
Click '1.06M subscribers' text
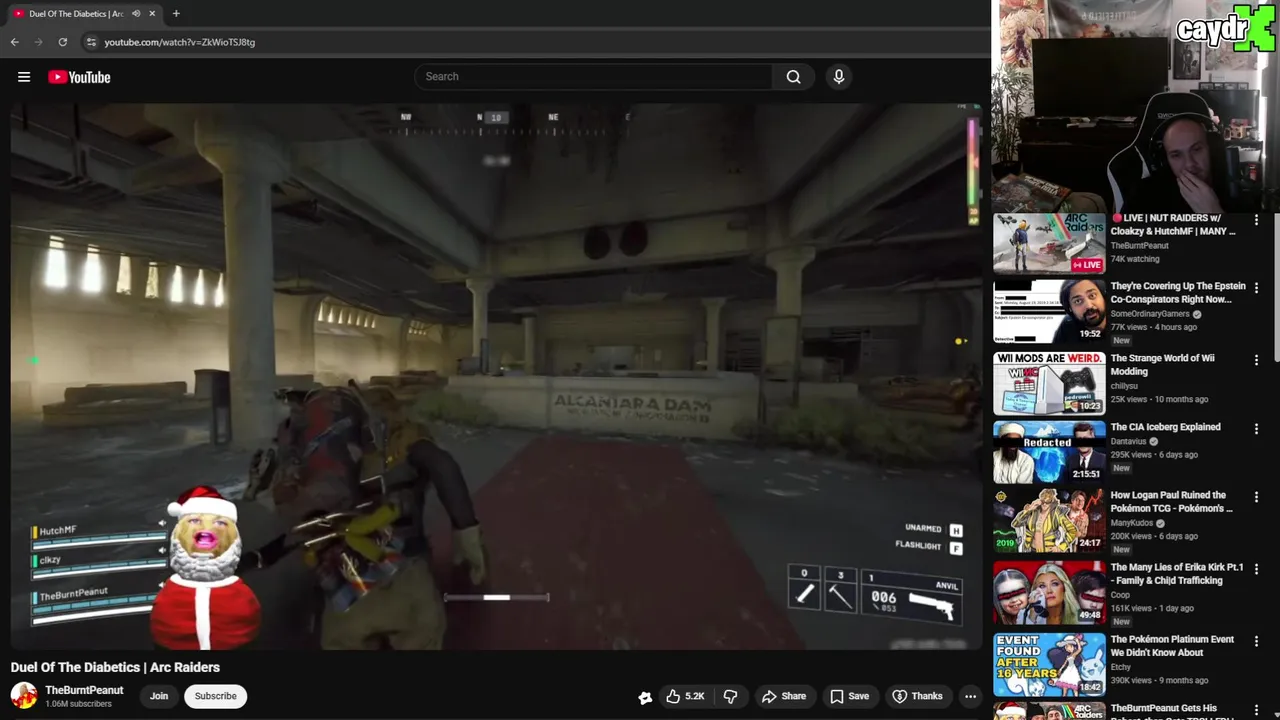coord(78,704)
